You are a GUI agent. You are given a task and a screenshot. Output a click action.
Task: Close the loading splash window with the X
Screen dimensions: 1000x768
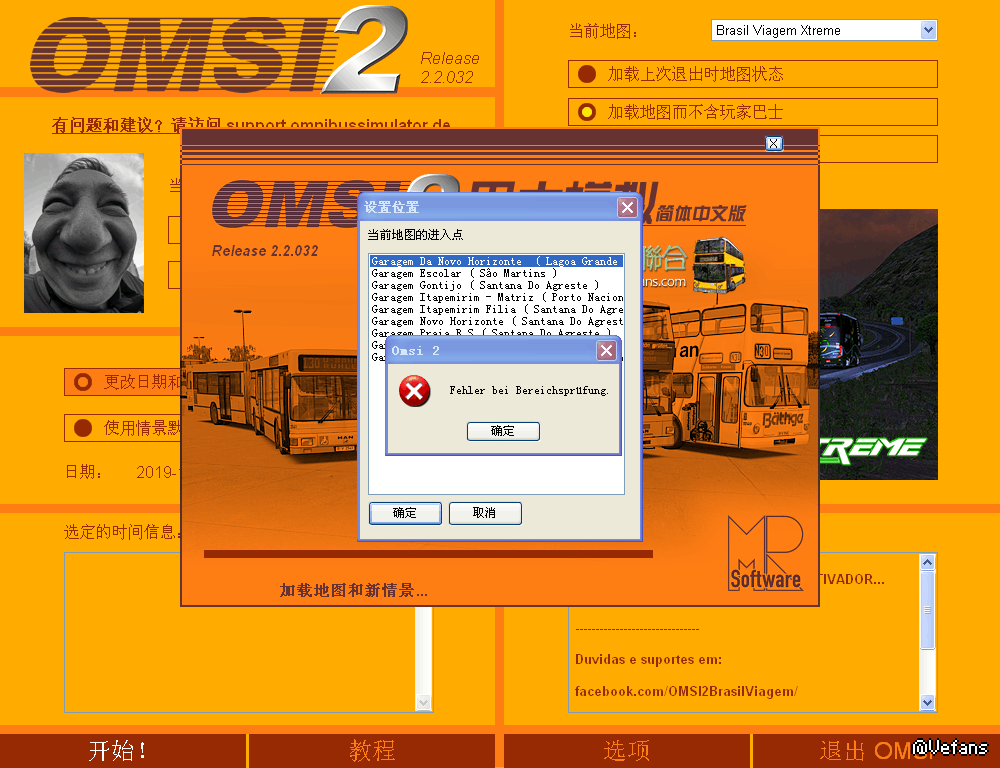click(774, 144)
